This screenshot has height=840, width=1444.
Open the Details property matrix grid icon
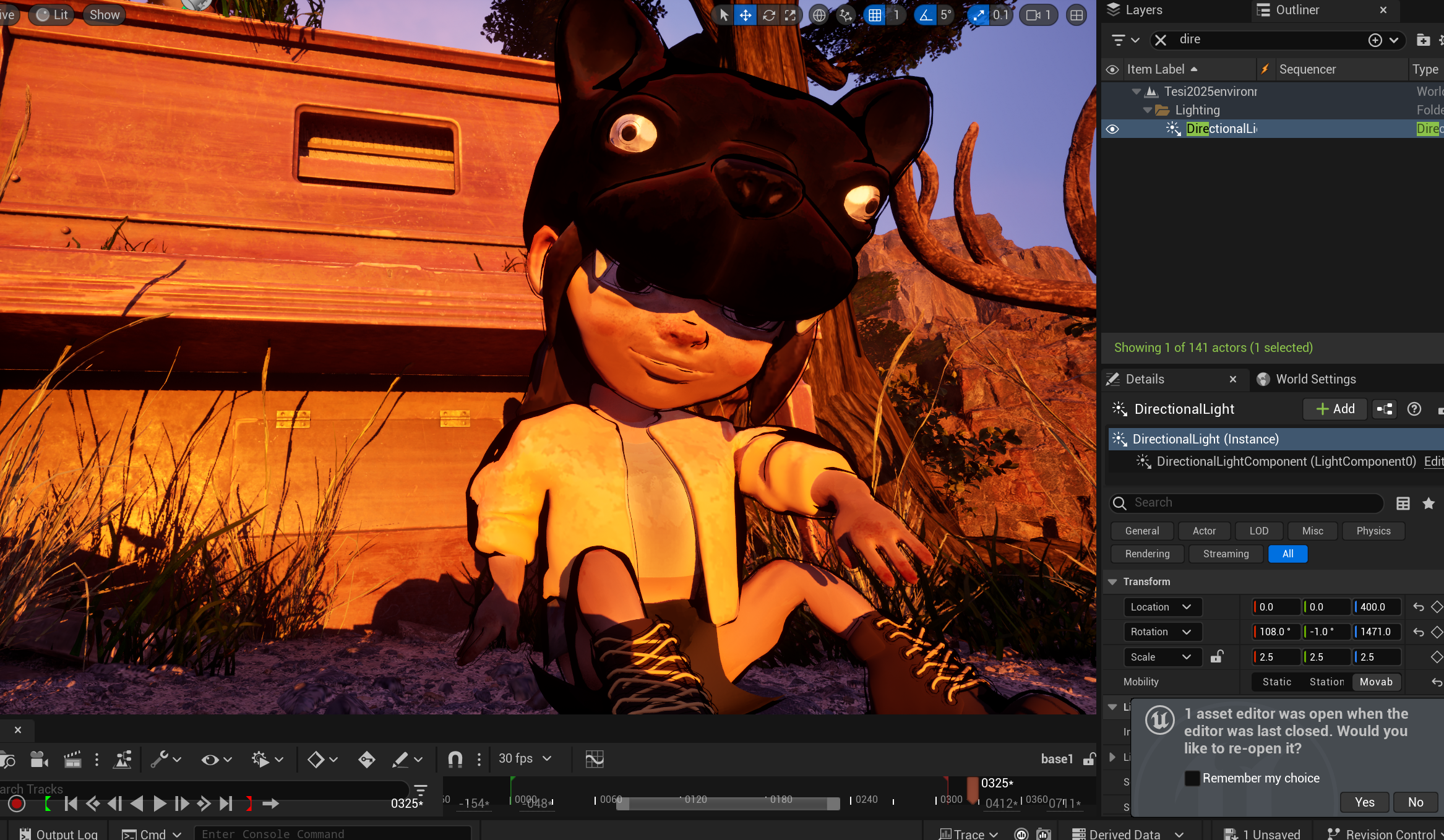[1403, 504]
